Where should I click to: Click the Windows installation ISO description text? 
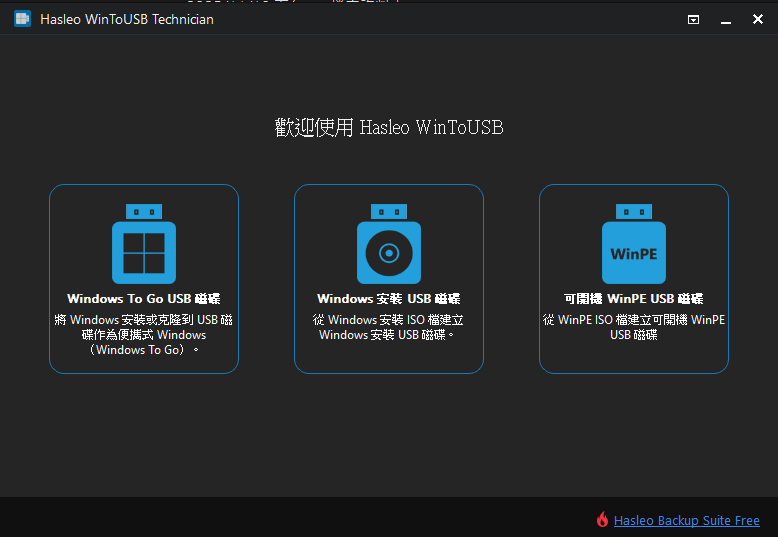[389, 327]
